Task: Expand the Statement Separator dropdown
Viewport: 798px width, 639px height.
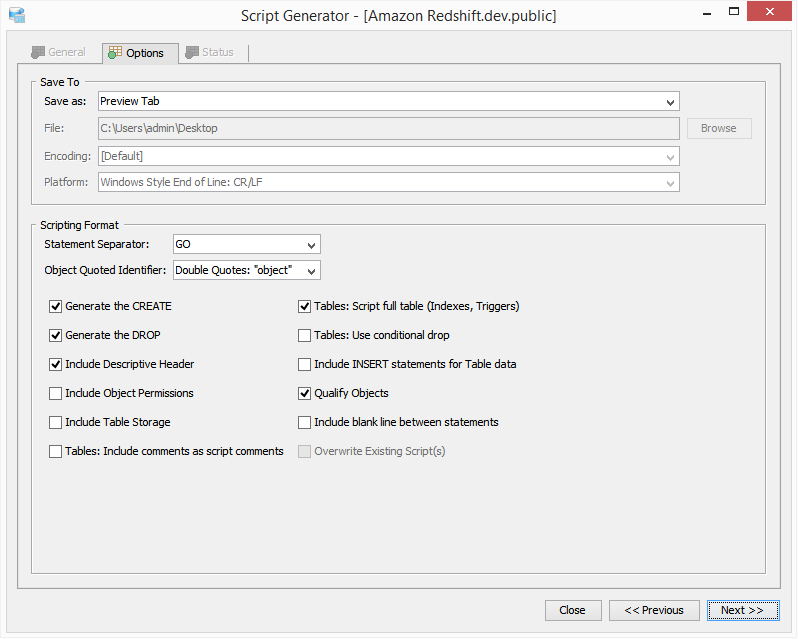Action: click(x=312, y=245)
